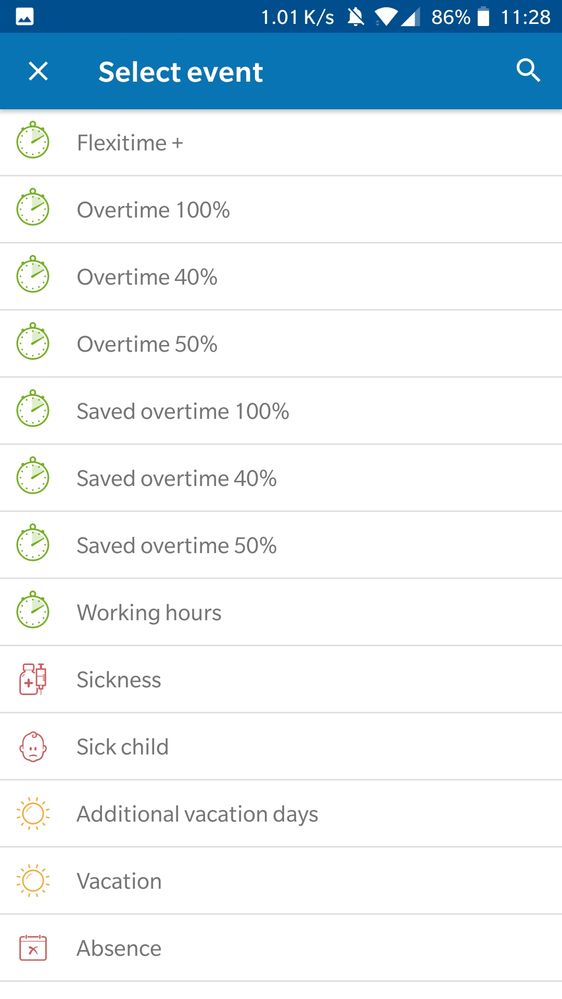562x999 pixels.
Task: Tap the baby face icon for Sick child
Action: coord(32,746)
